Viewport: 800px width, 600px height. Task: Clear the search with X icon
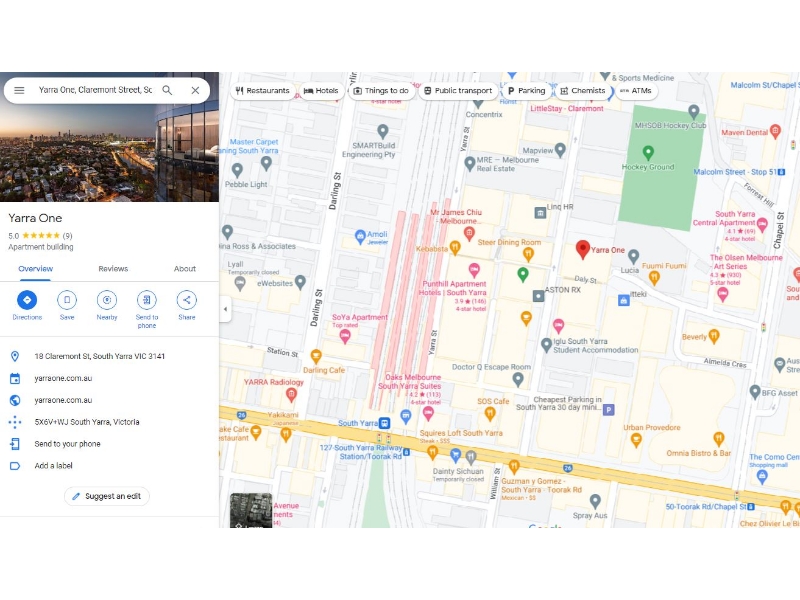point(195,90)
